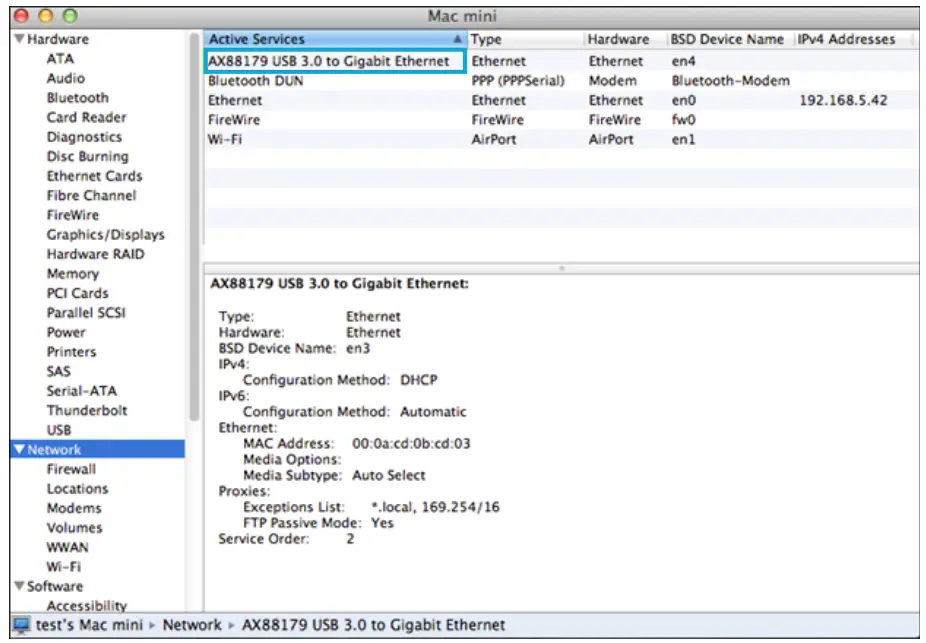Screen dimensions: 926x643
Task: Show Memory information
Action: 73,273
